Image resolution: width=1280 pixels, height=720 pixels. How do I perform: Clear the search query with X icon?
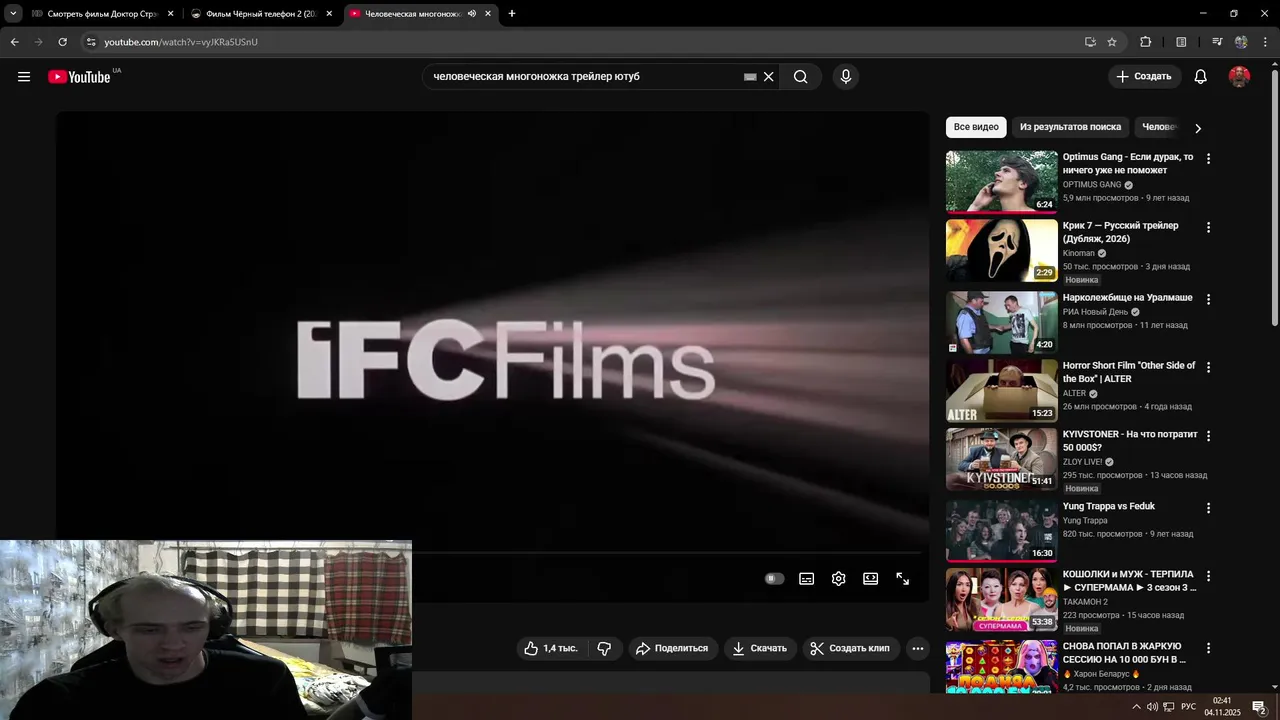(768, 77)
